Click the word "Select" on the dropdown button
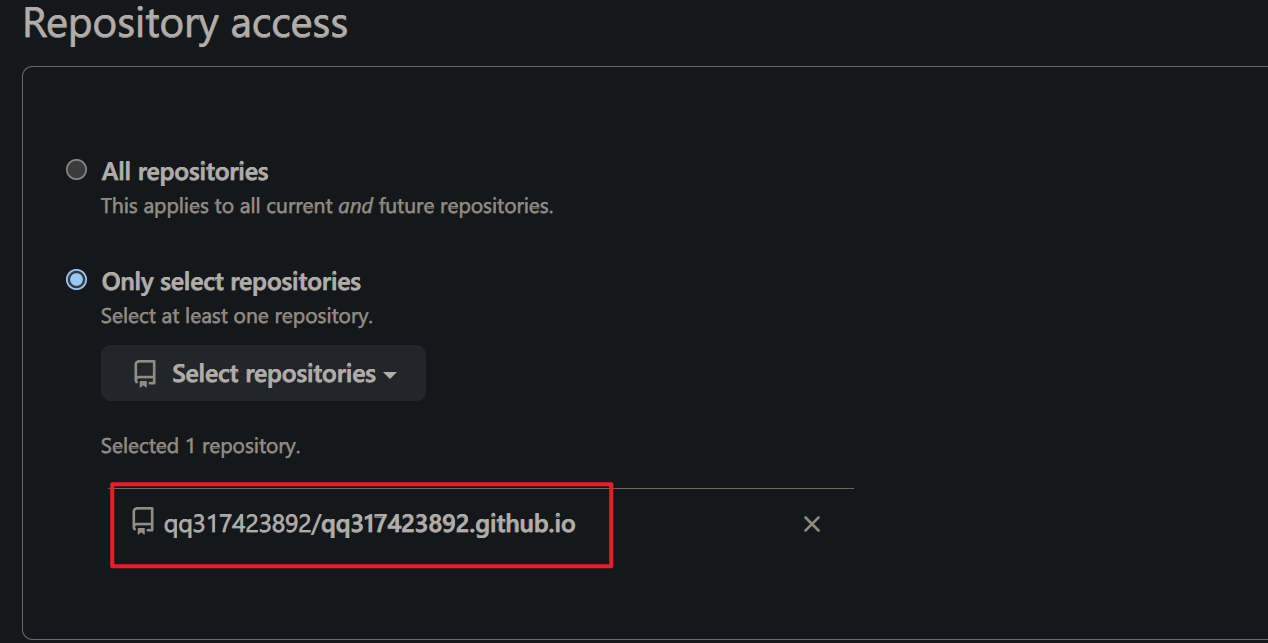 205,373
